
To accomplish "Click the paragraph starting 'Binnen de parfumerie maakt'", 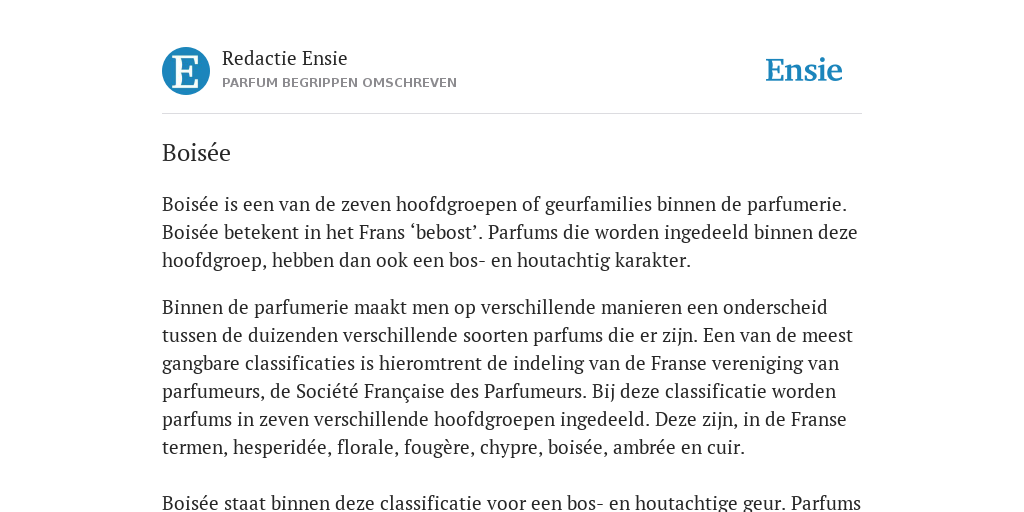I will [x=507, y=377].
